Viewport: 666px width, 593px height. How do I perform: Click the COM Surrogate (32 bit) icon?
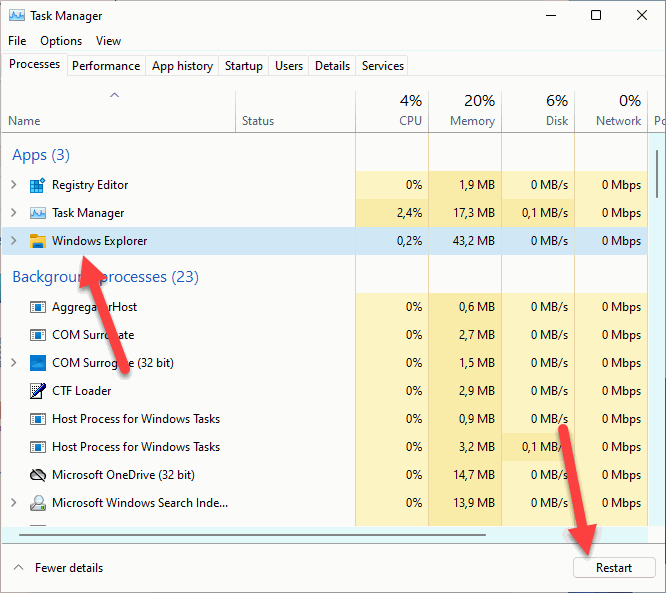coord(37,363)
